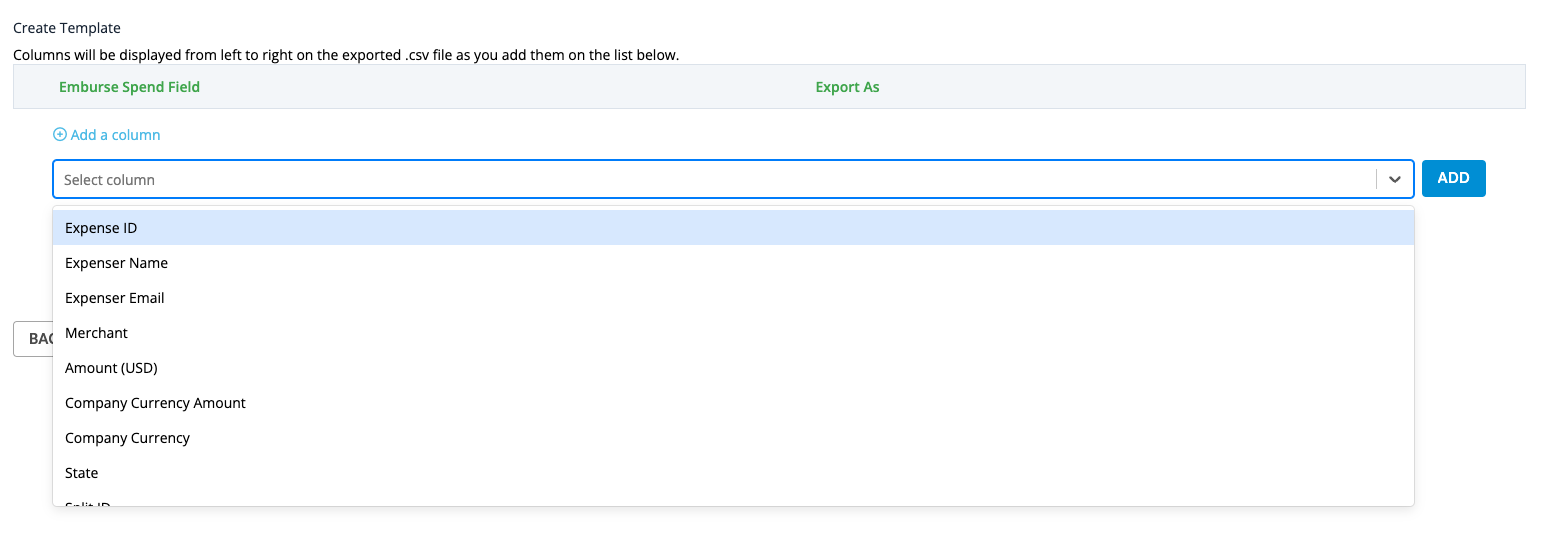Click the partially hidden BACK button

point(32,339)
